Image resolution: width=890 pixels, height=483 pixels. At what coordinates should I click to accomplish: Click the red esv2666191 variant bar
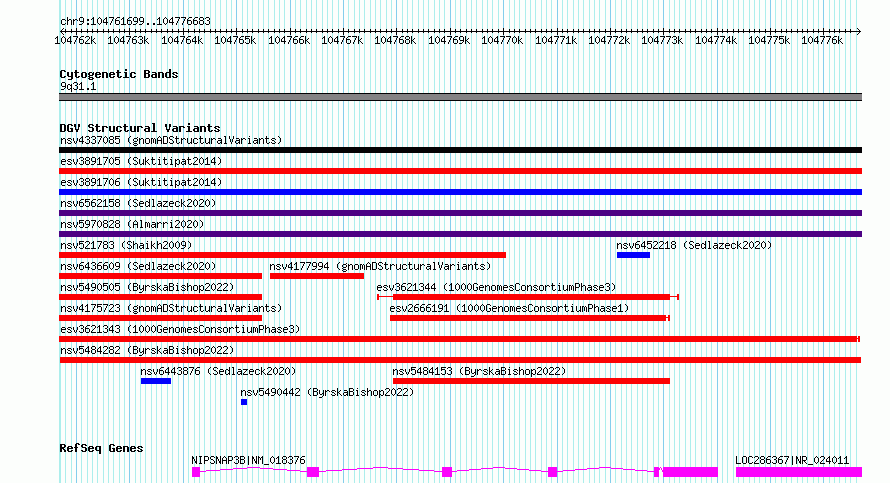coord(528,318)
